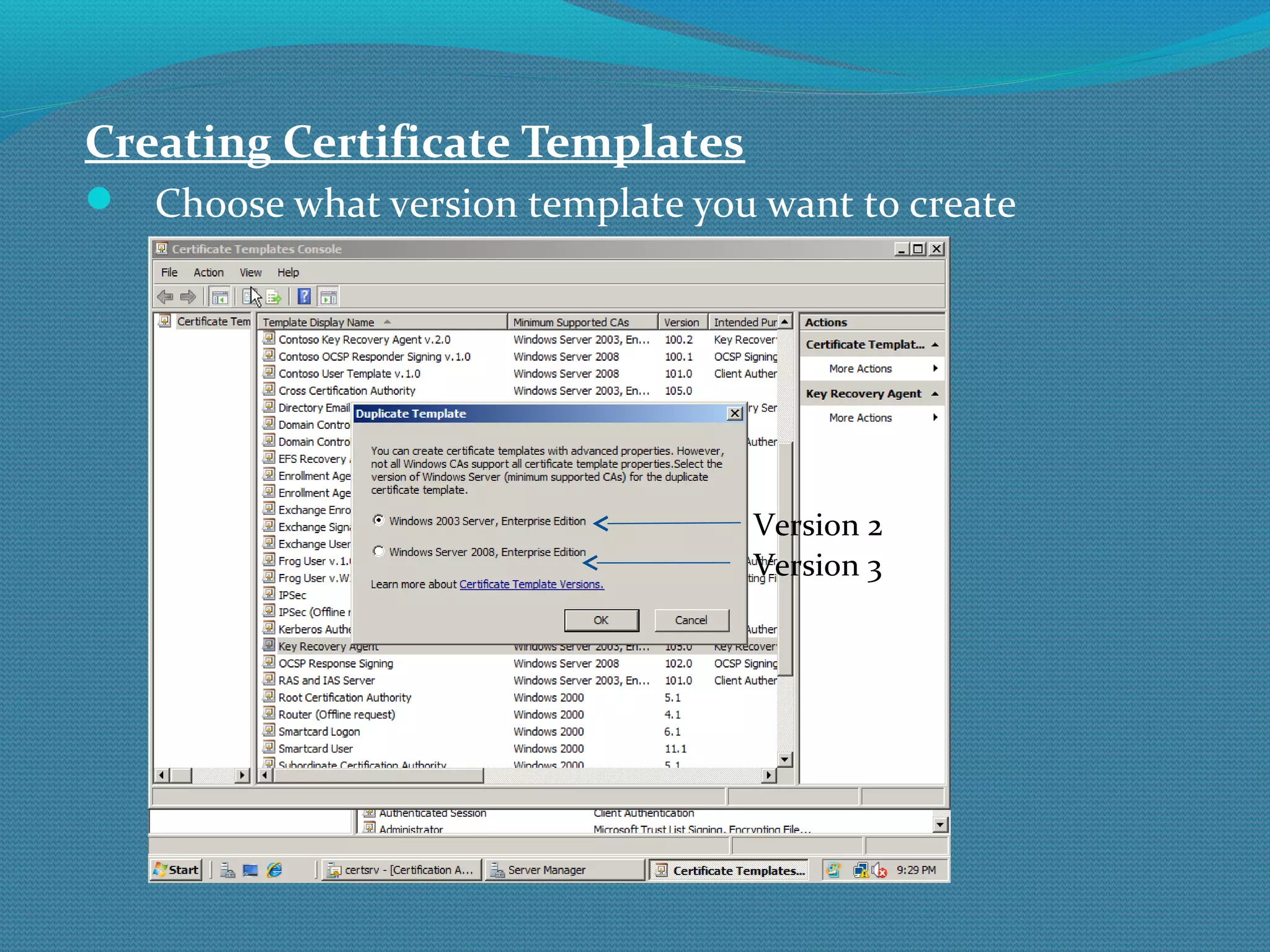This screenshot has width=1270, height=952.
Task: Click the Forward arrow toolbar icon
Action: coord(188,297)
